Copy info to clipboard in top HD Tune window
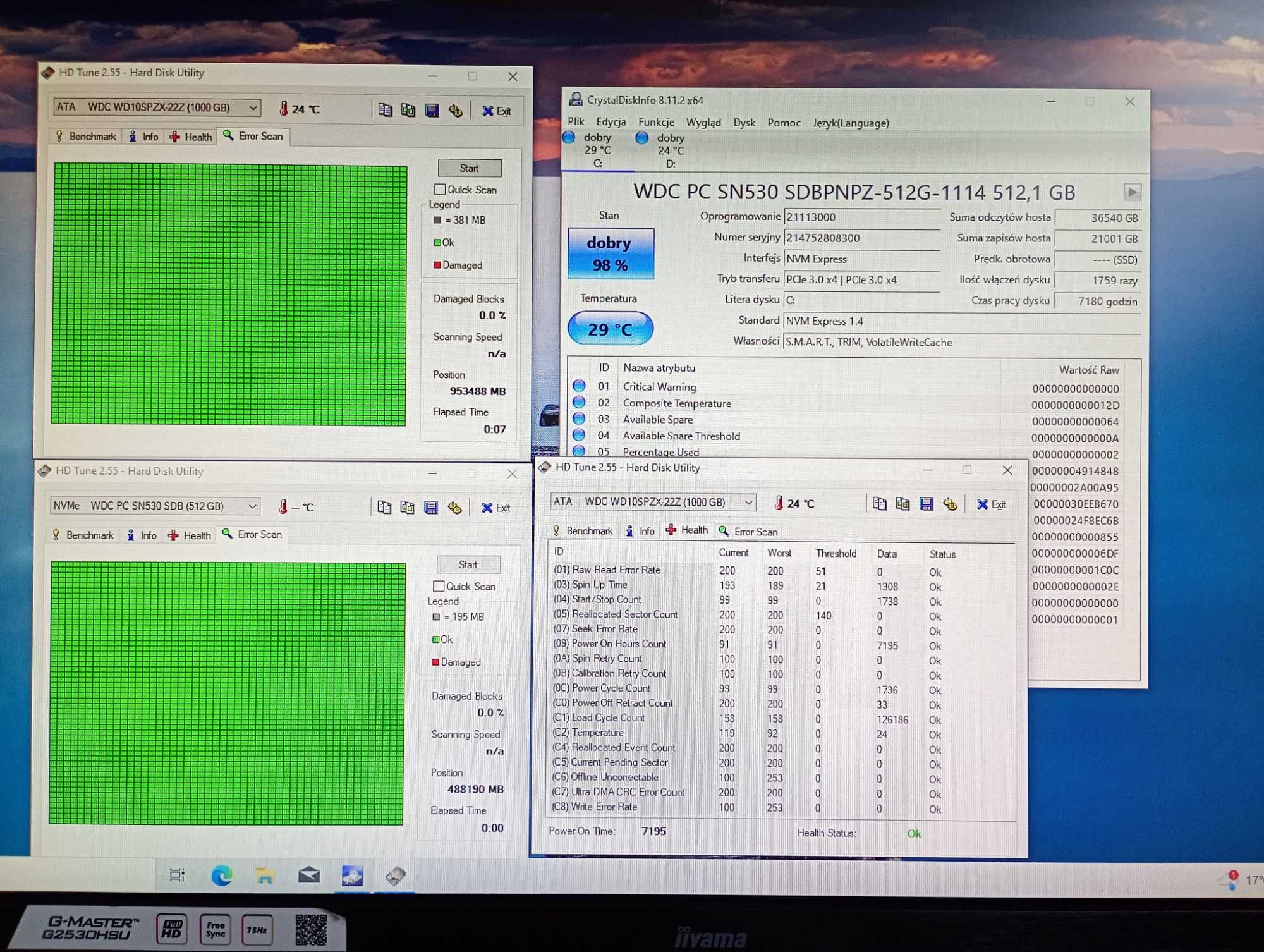The height and width of the screenshot is (952, 1264). pyautogui.click(x=385, y=110)
